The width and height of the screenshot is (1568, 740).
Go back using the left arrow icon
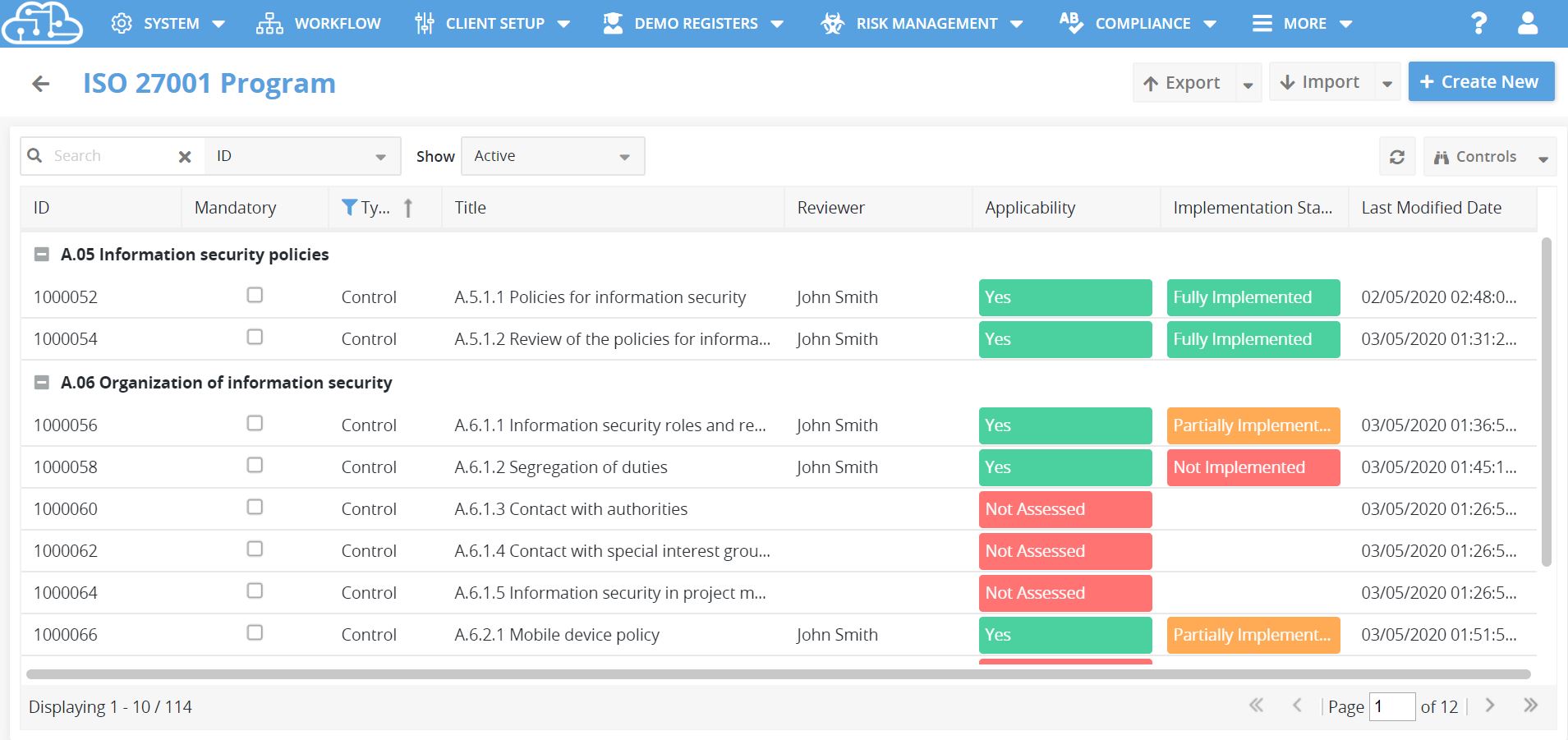[40, 83]
